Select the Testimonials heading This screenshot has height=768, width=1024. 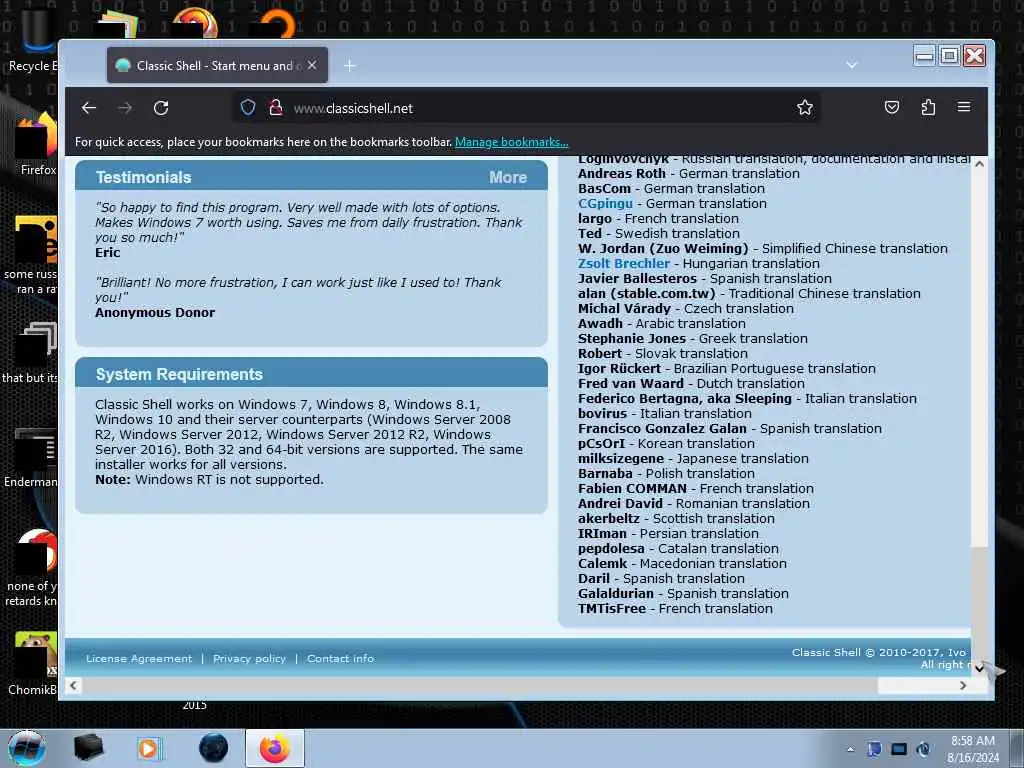[144, 178]
